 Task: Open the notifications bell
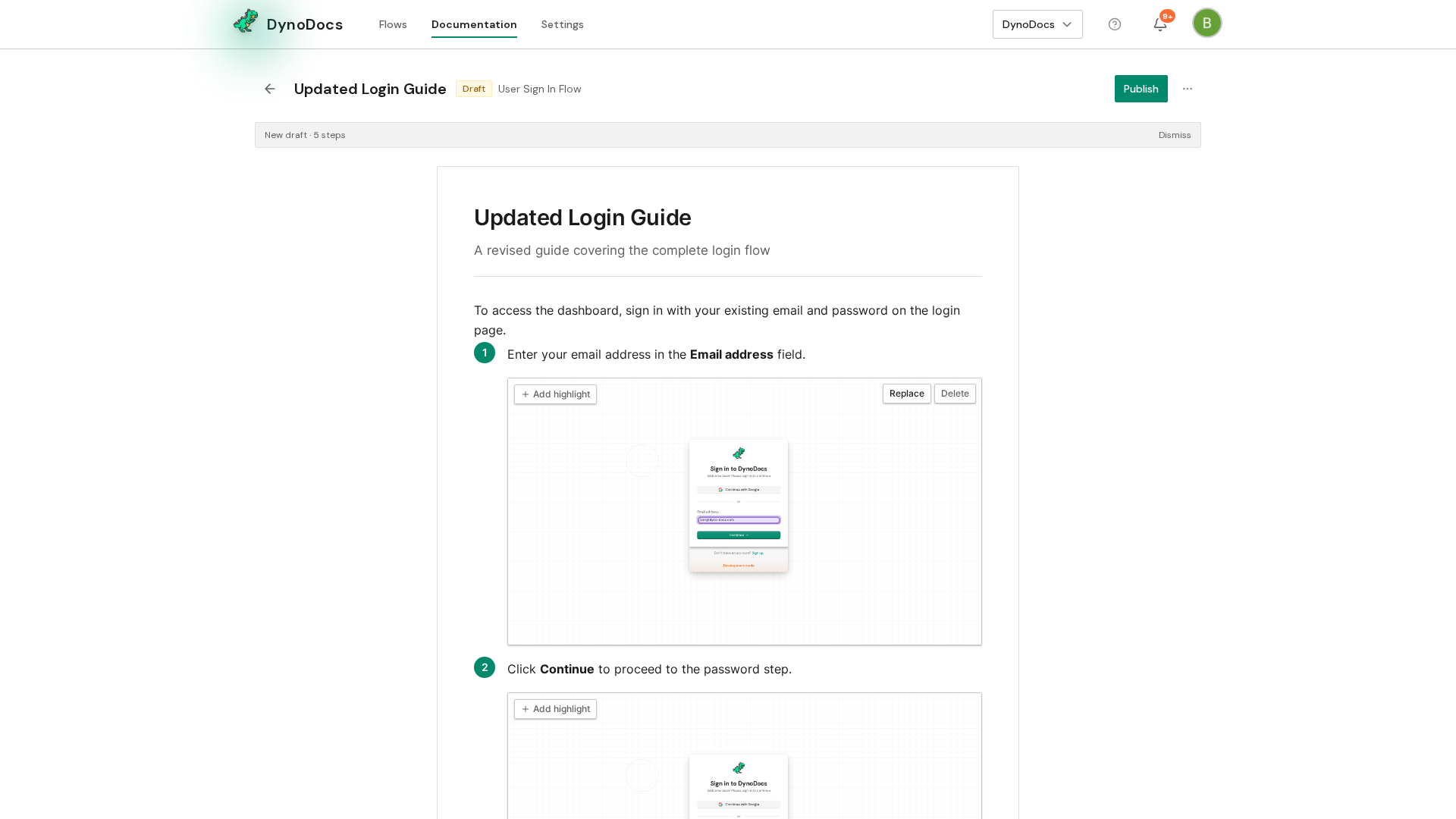pos(1160,24)
